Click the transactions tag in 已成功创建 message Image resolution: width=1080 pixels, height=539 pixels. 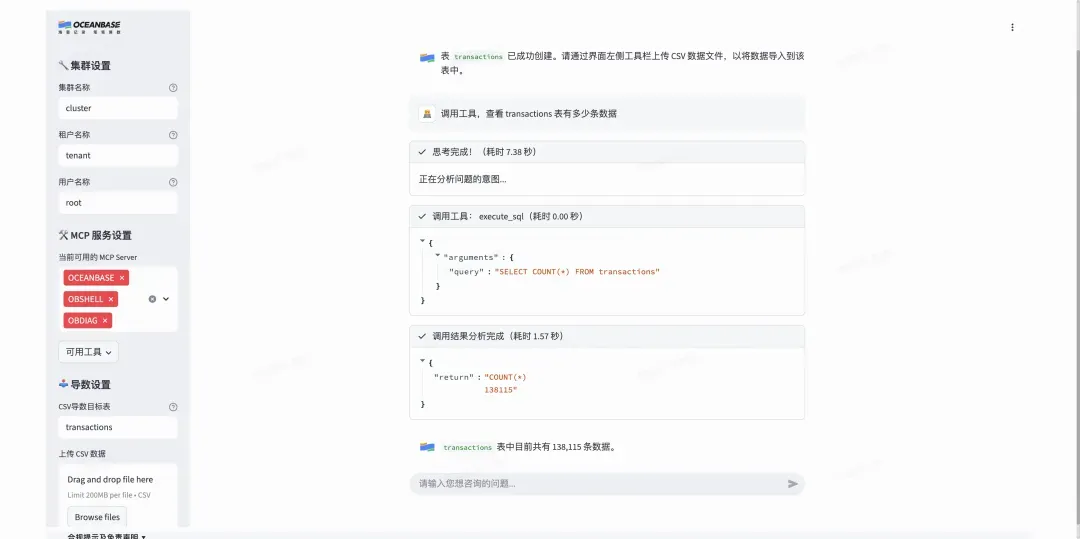479,57
